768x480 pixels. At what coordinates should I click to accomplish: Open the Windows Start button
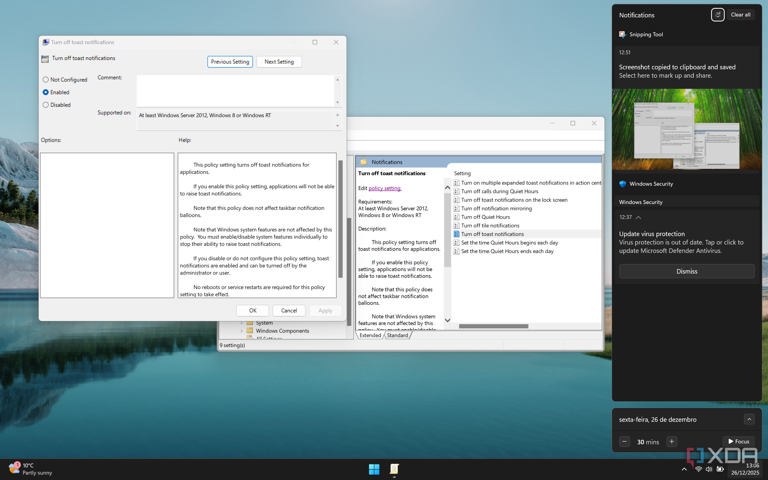(374, 469)
